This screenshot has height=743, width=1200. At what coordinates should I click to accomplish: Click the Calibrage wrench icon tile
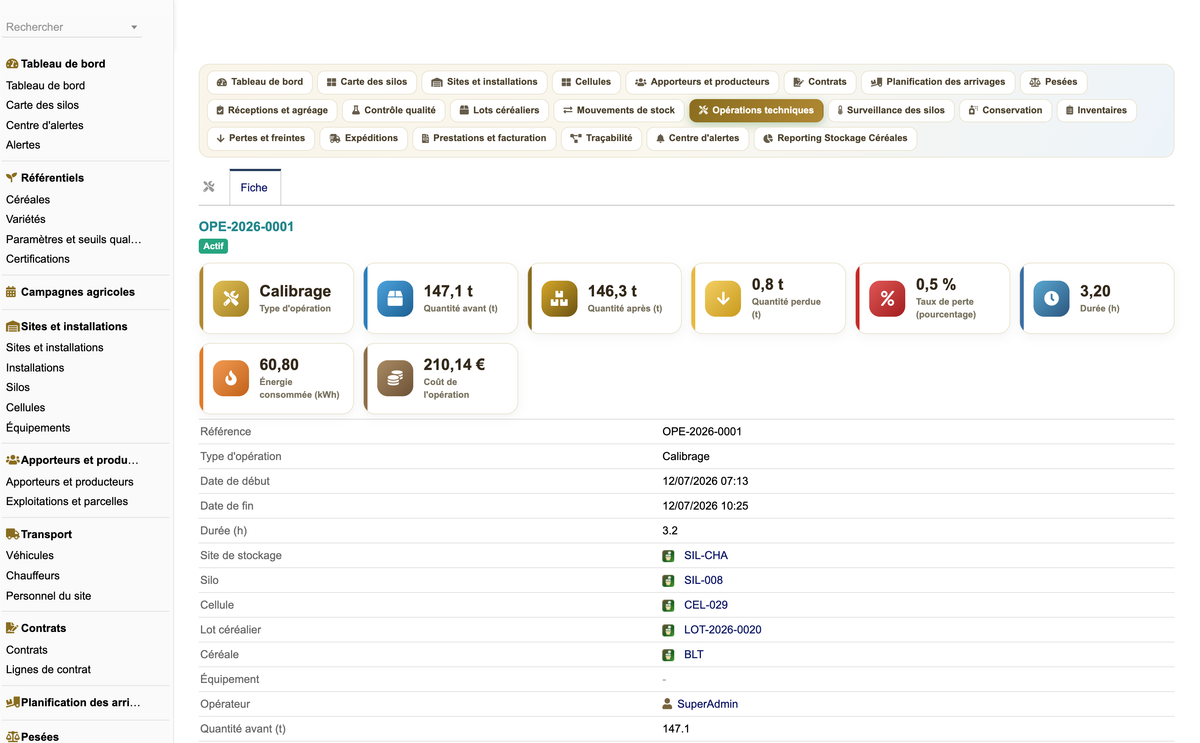click(x=231, y=299)
